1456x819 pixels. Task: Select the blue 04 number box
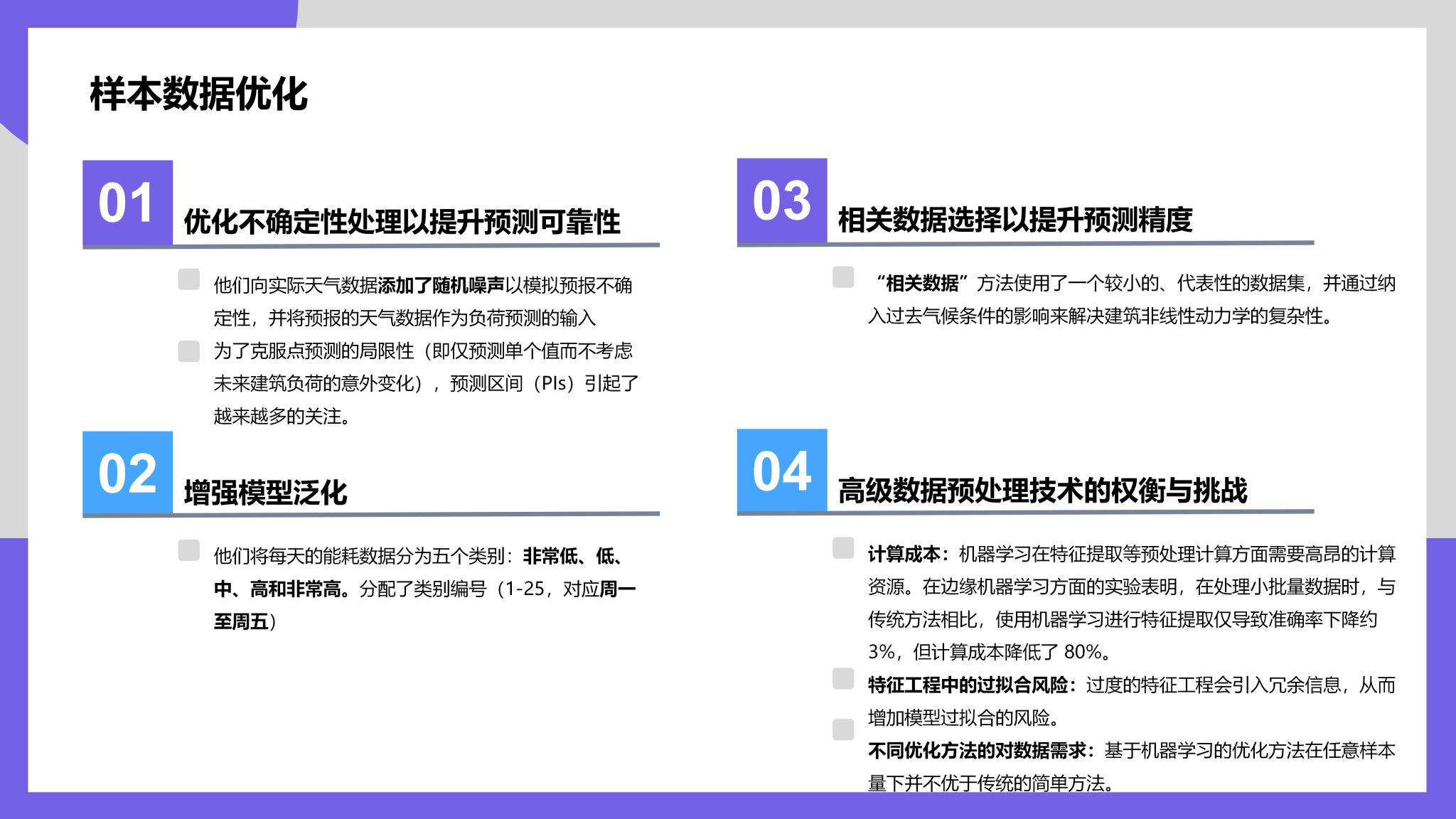(x=781, y=471)
